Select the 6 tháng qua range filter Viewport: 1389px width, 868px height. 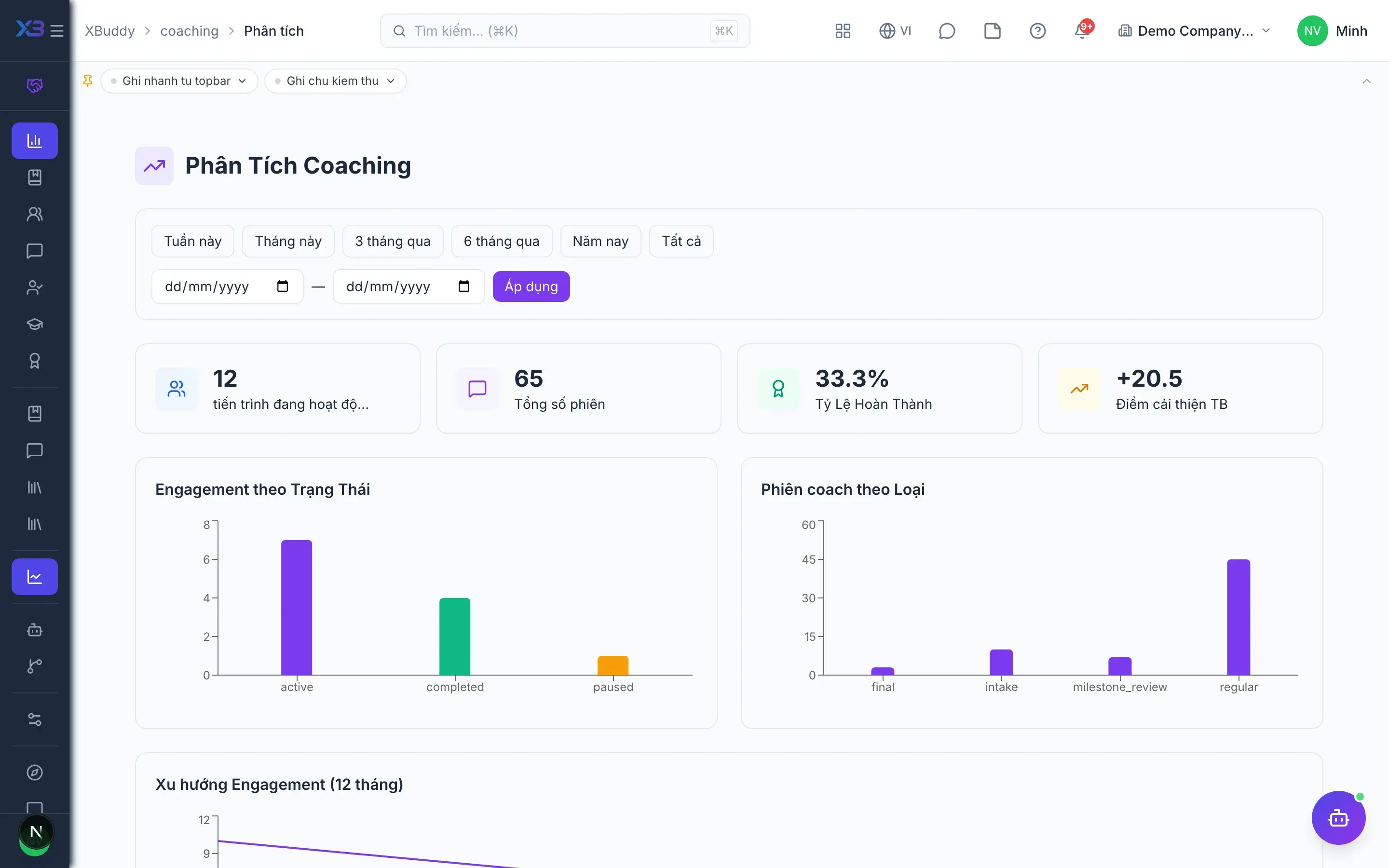[502, 241]
